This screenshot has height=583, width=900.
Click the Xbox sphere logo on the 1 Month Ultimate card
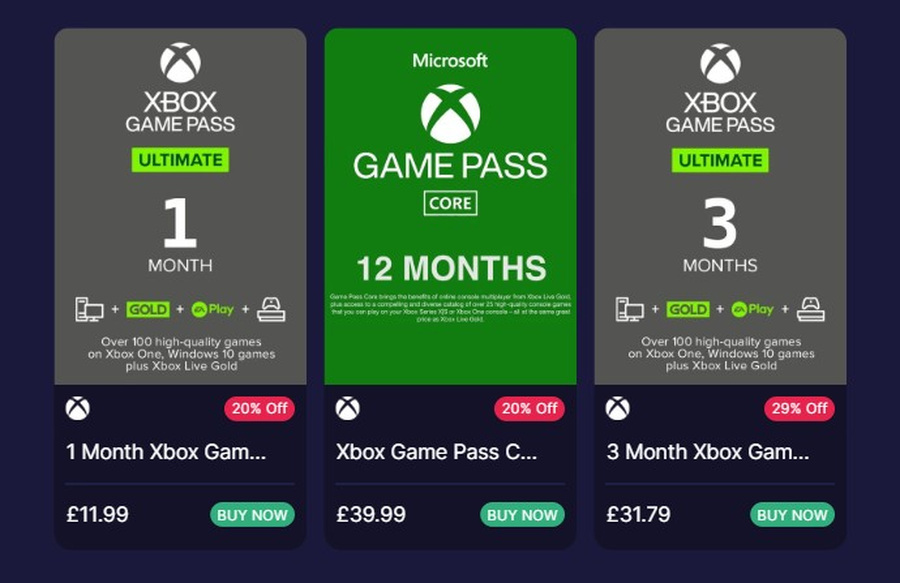(x=180, y=63)
